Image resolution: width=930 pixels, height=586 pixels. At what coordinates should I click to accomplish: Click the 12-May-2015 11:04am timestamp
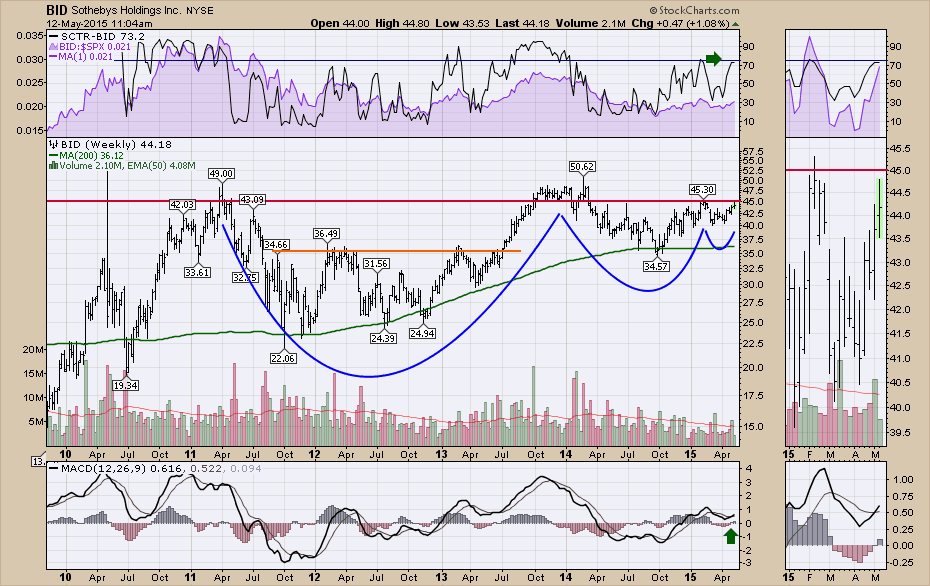99,24
